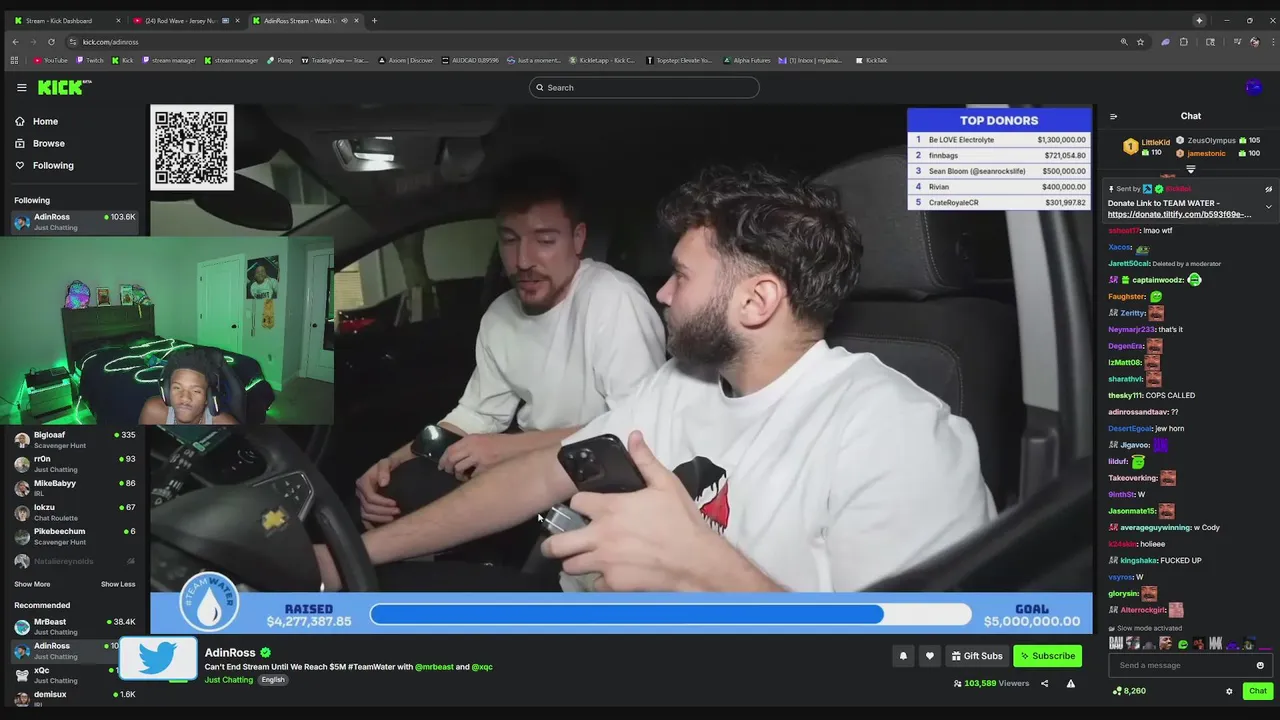Click the green Subscribe button

(x=1047, y=656)
